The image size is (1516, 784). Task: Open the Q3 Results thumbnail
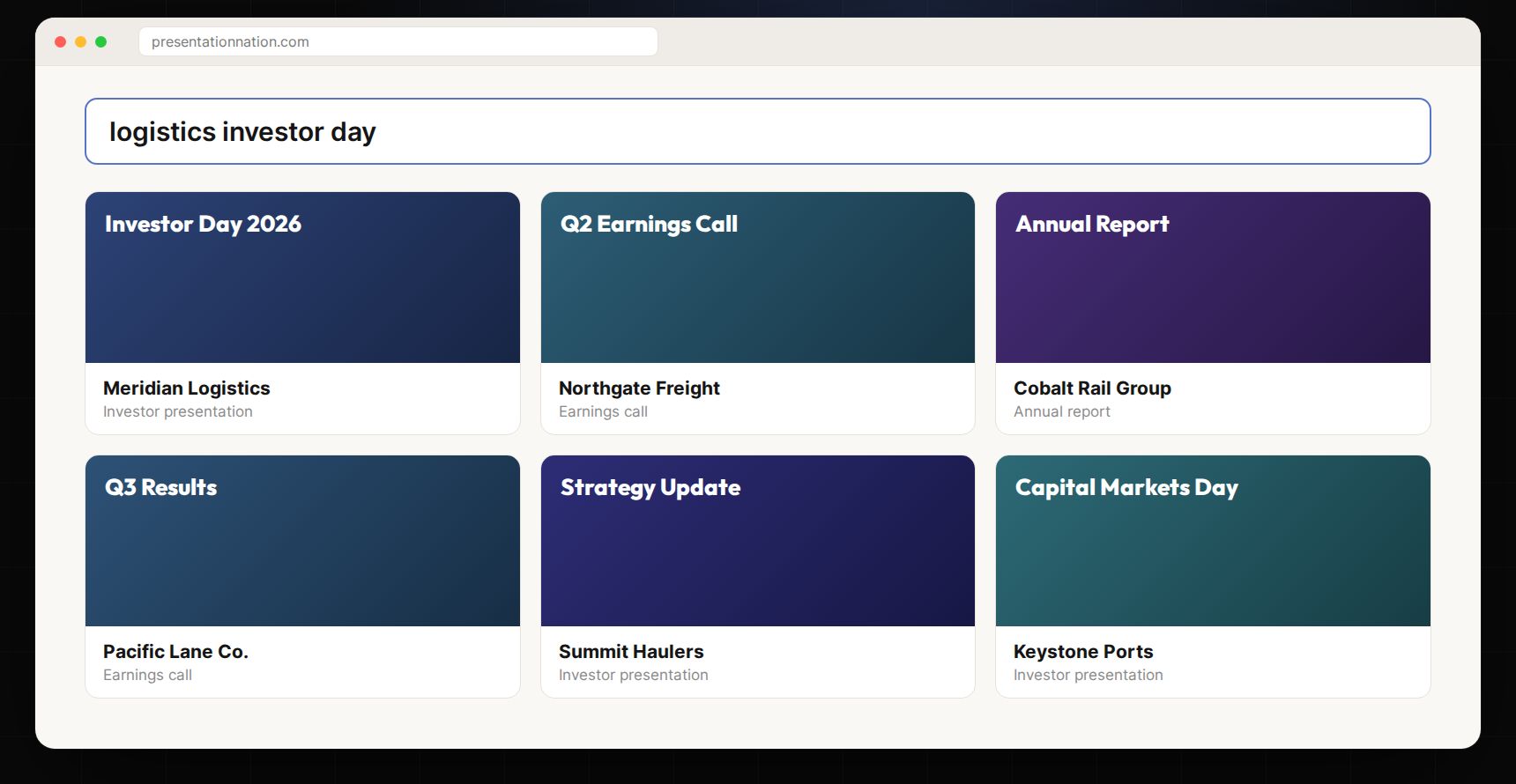tap(302, 541)
